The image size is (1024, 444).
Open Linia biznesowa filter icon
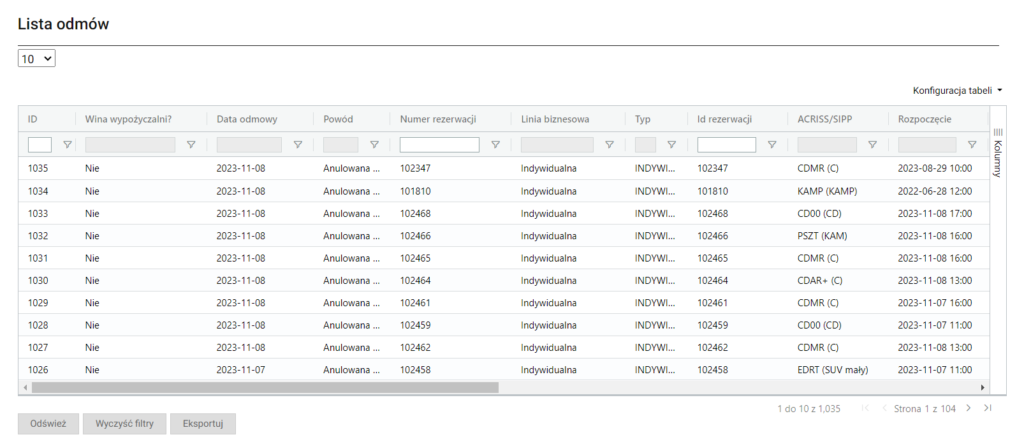tap(609, 145)
